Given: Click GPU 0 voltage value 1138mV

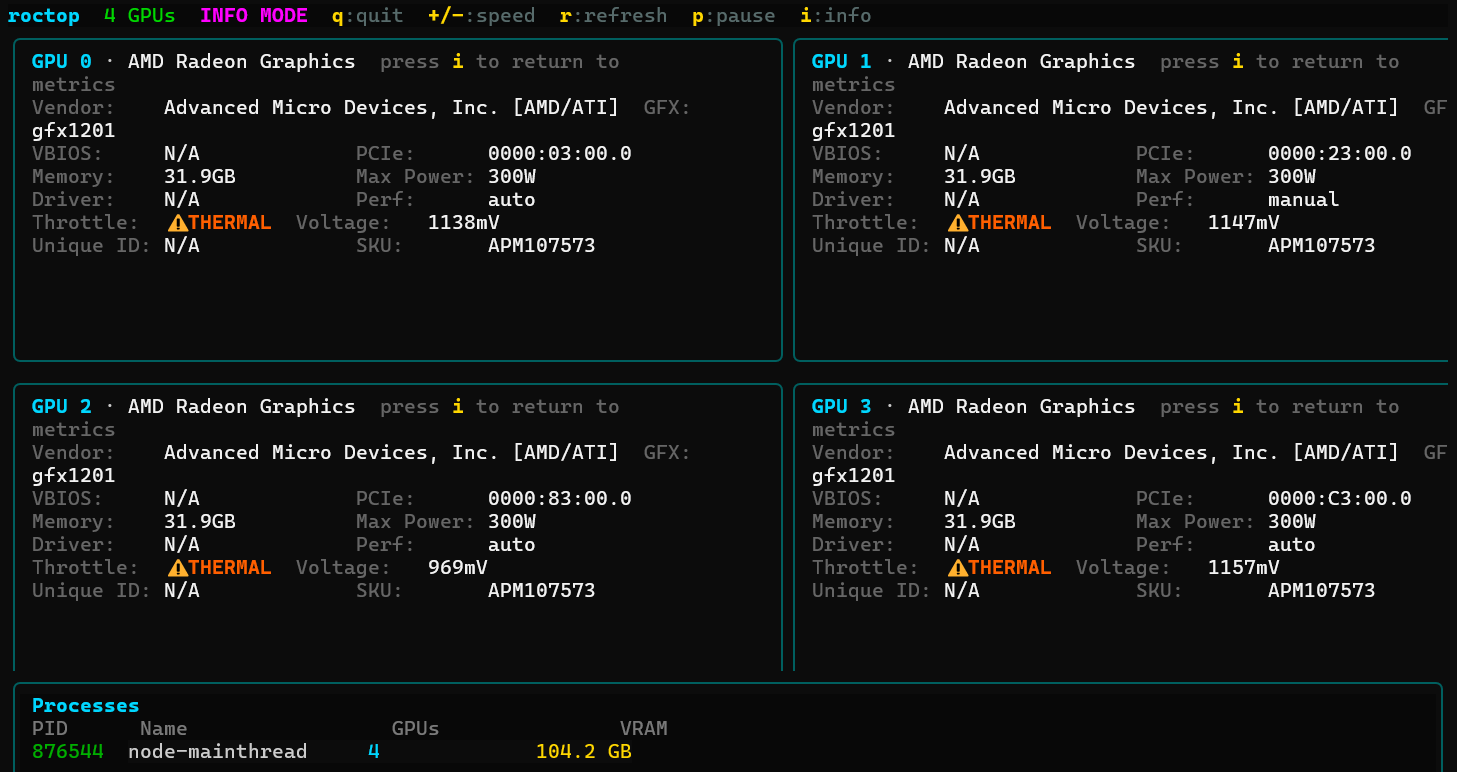Looking at the screenshot, I should click(464, 223).
